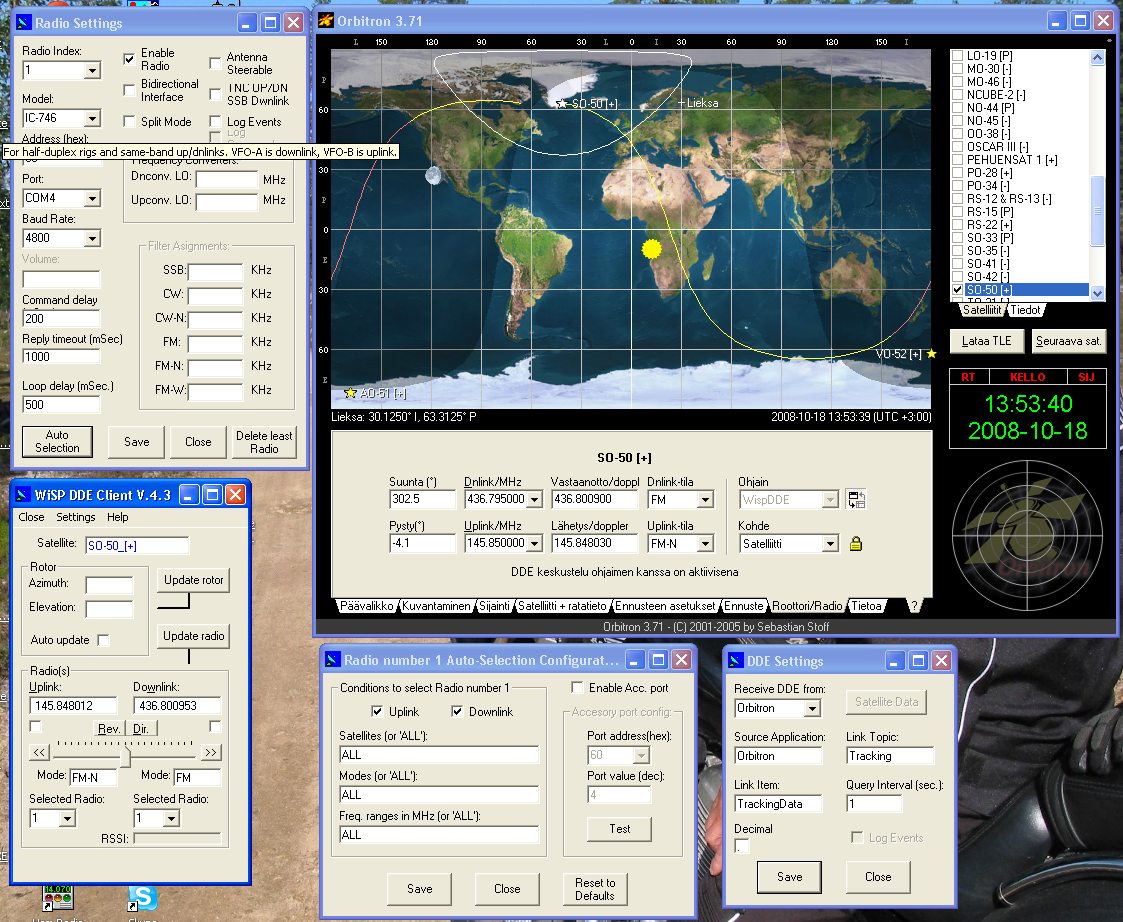Viewport: 1123px width, 922px height.
Task: Open the Dnlink-tila mode dropdown
Action: pos(706,499)
